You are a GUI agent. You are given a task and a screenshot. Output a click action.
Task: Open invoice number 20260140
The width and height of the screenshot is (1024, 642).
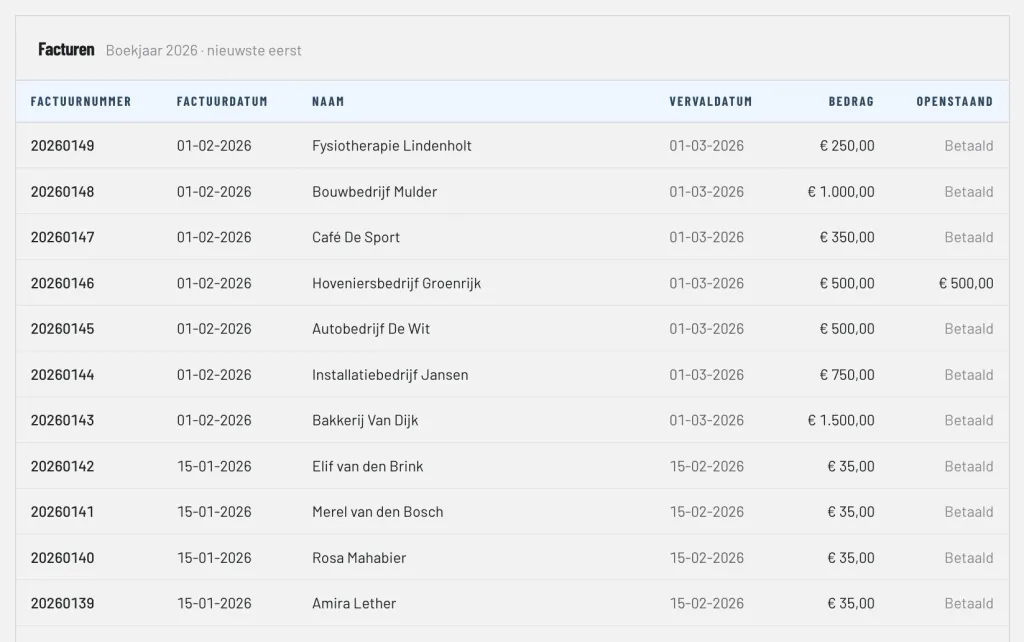pyautogui.click(x=63, y=557)
